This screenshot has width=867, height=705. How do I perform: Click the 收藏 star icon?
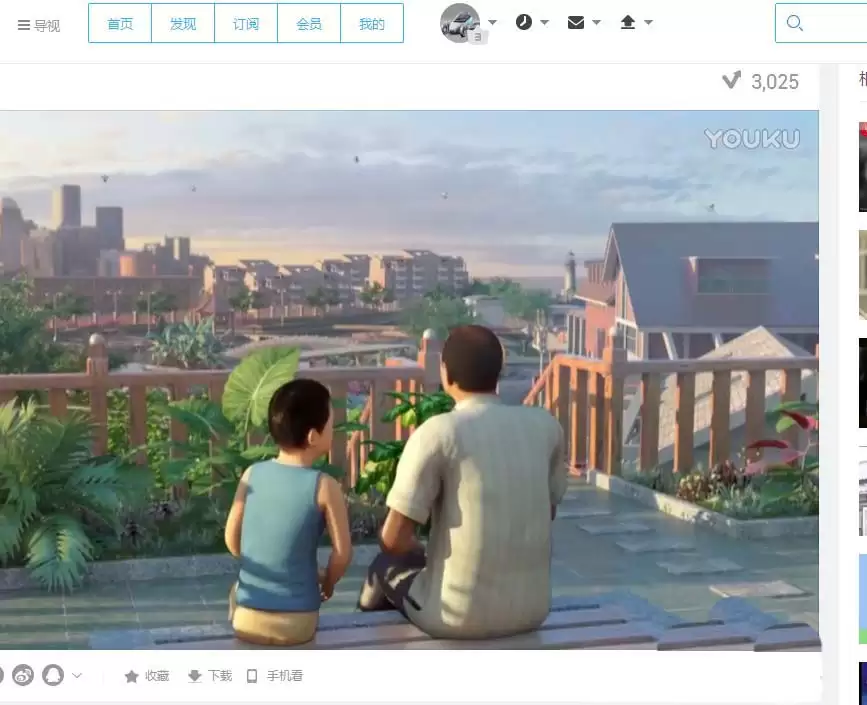[x=132, y=676]
